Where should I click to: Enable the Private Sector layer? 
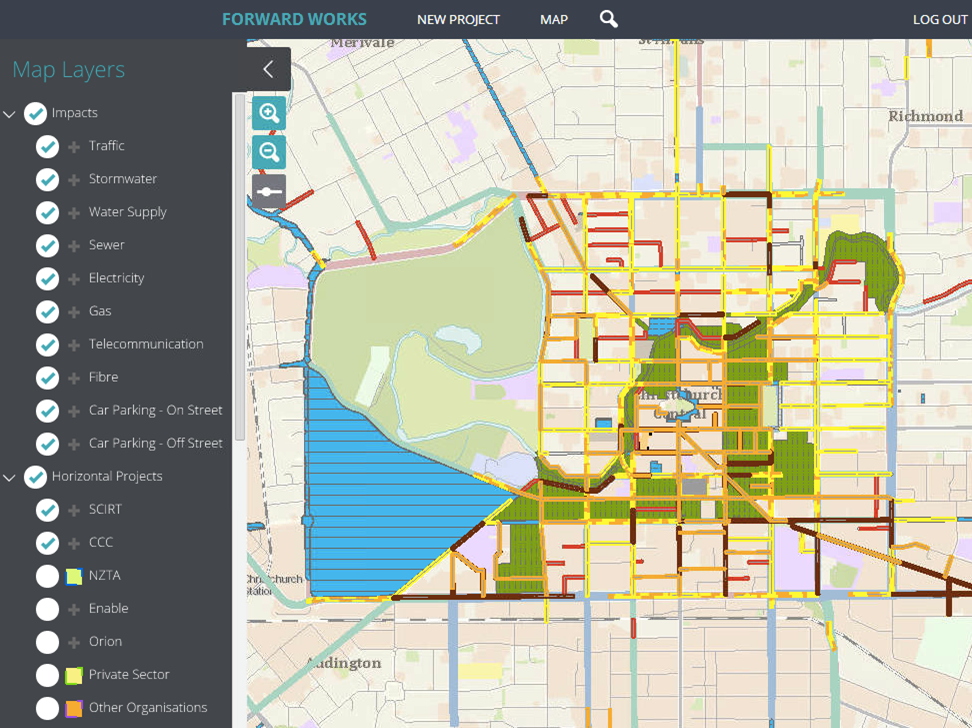pyautogui.click(x=47, y=675)
